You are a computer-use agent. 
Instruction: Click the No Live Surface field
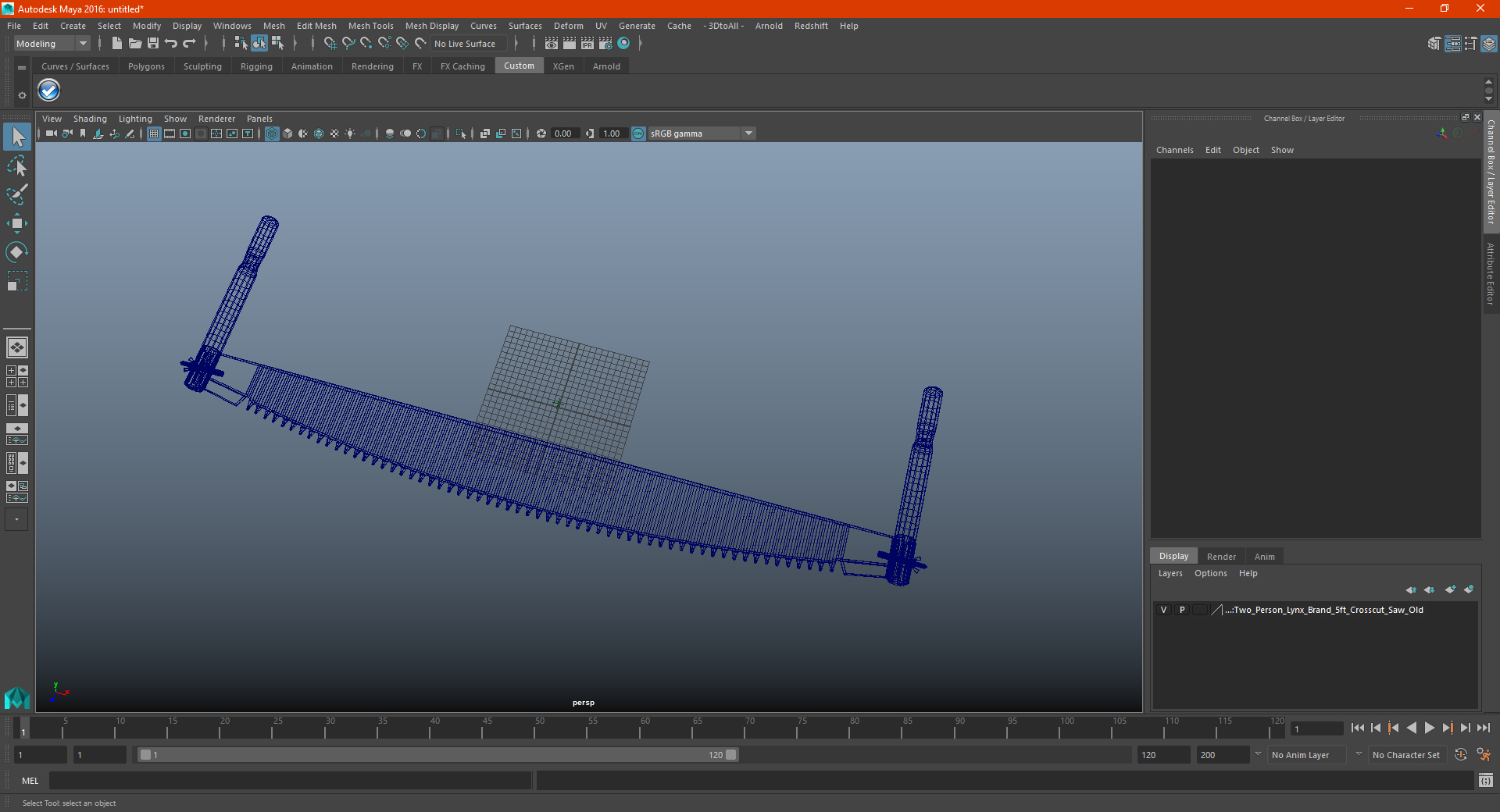[470, 44]
